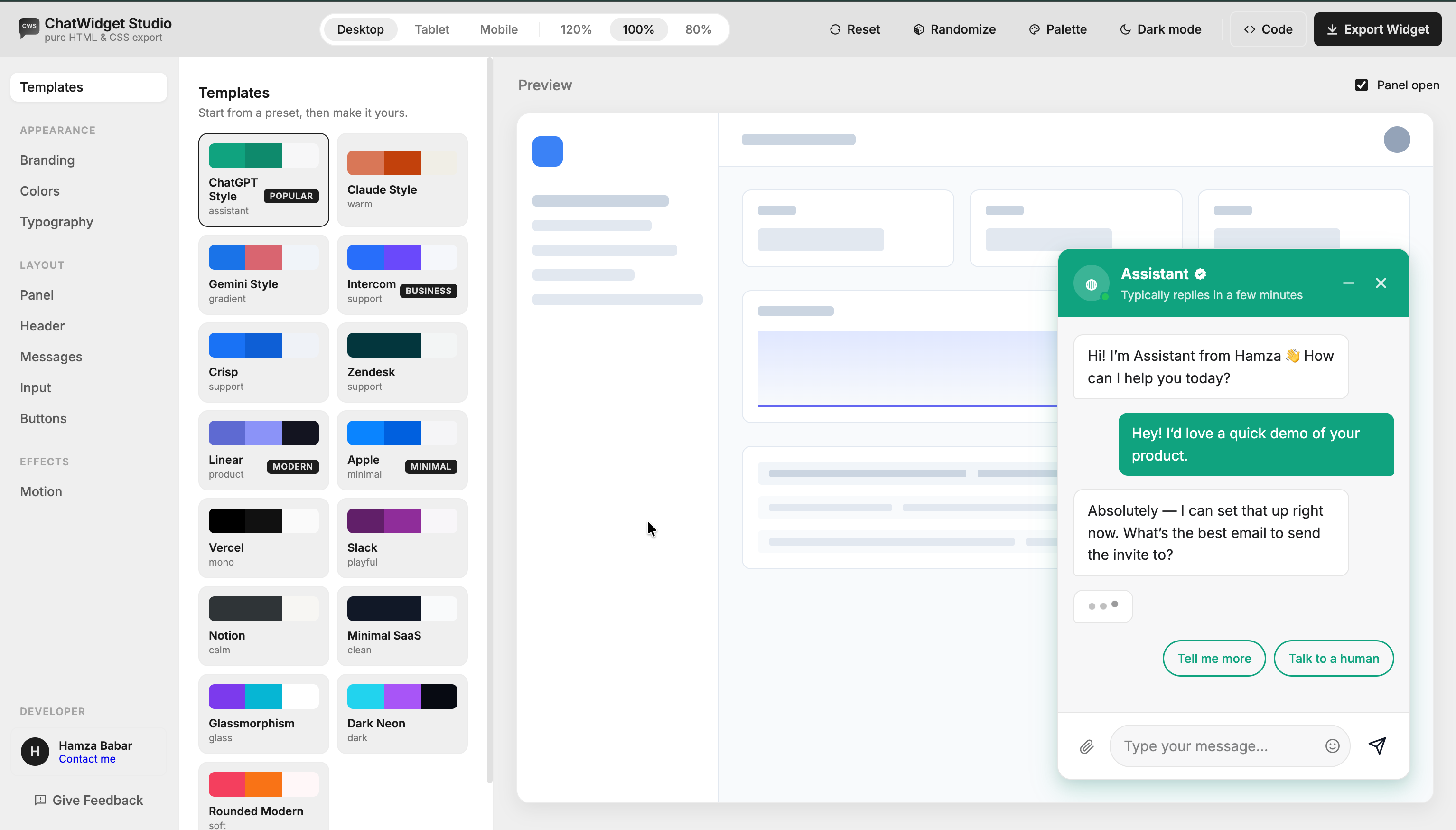This screenshot has width=1456, height=830.
Task: Select the Desktop preview mode
Action: click(x=360, y=29)
